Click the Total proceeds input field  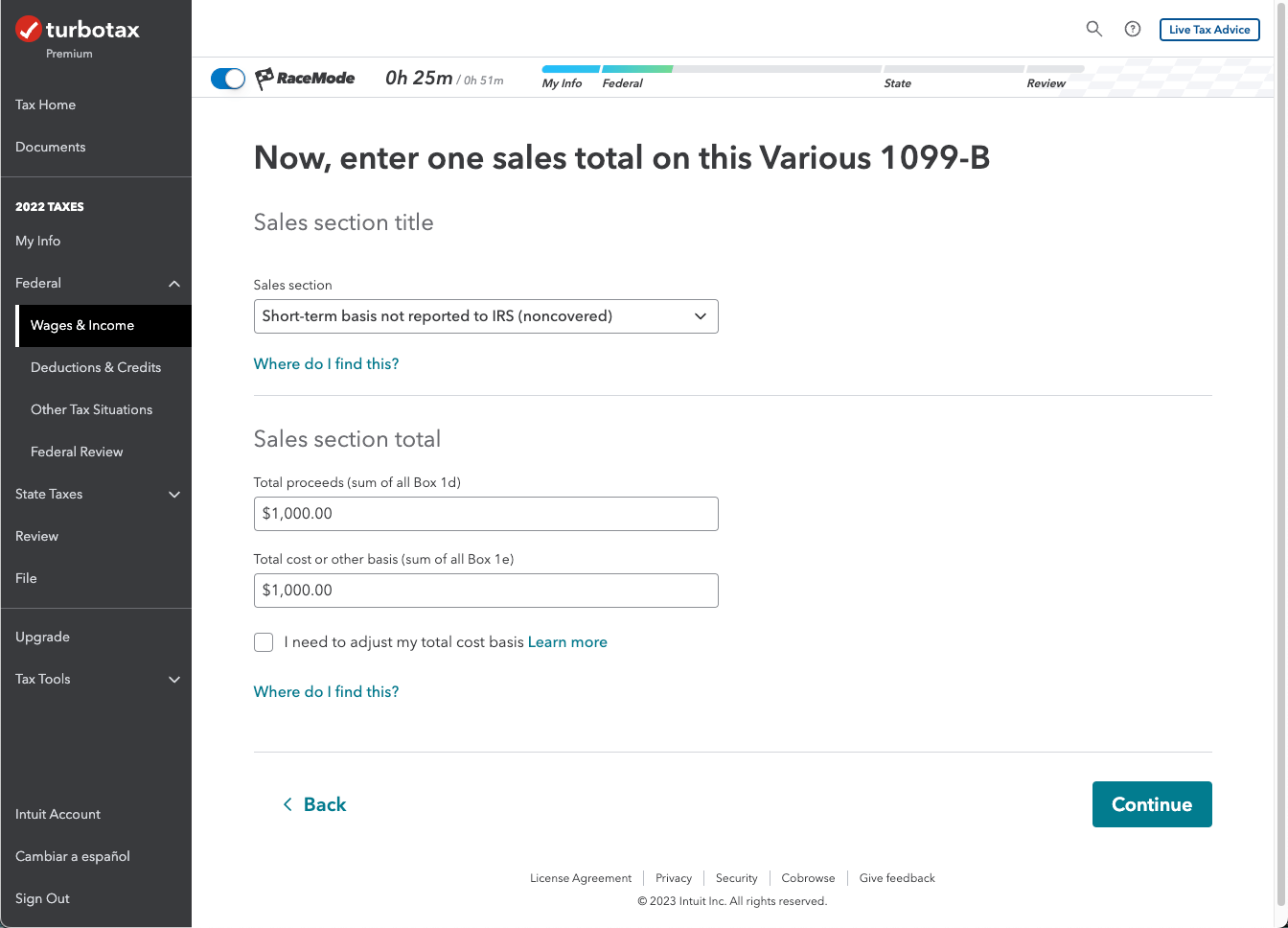(x=486, y=514)
